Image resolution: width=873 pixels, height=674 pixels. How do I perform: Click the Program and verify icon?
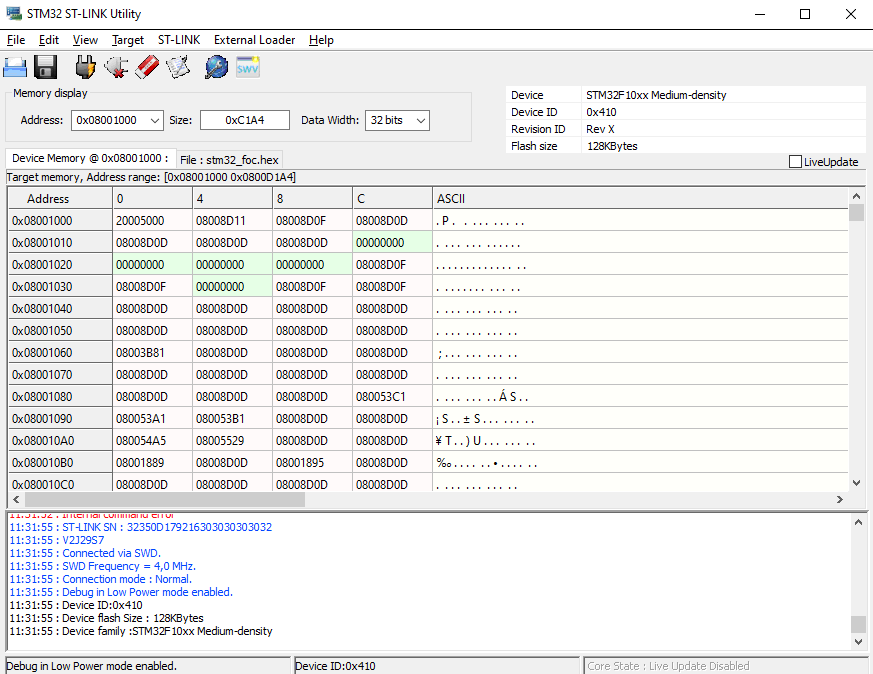tap(178, 68)
